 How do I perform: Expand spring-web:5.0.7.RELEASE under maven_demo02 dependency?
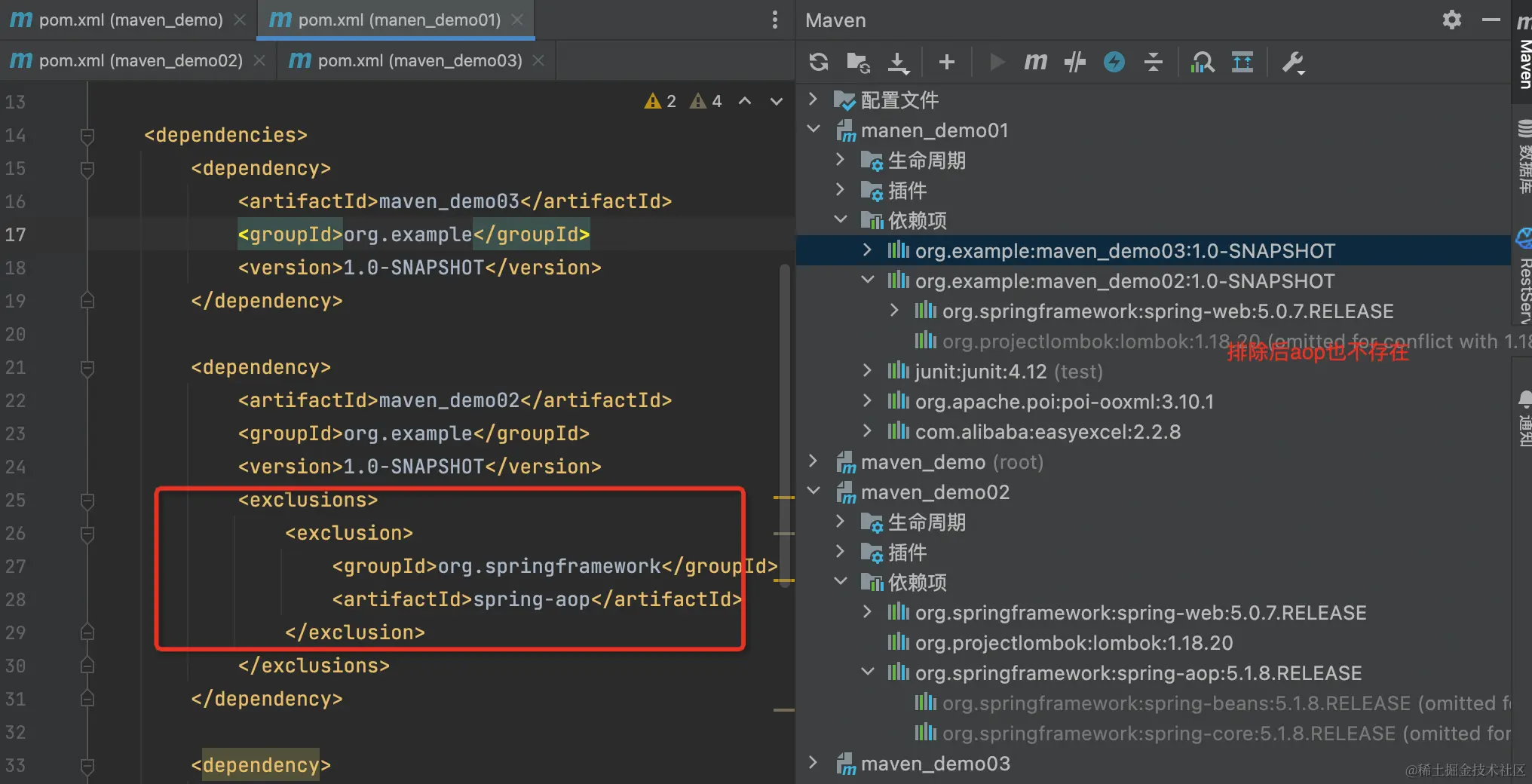pyautogui.click(x=894, y=311)
